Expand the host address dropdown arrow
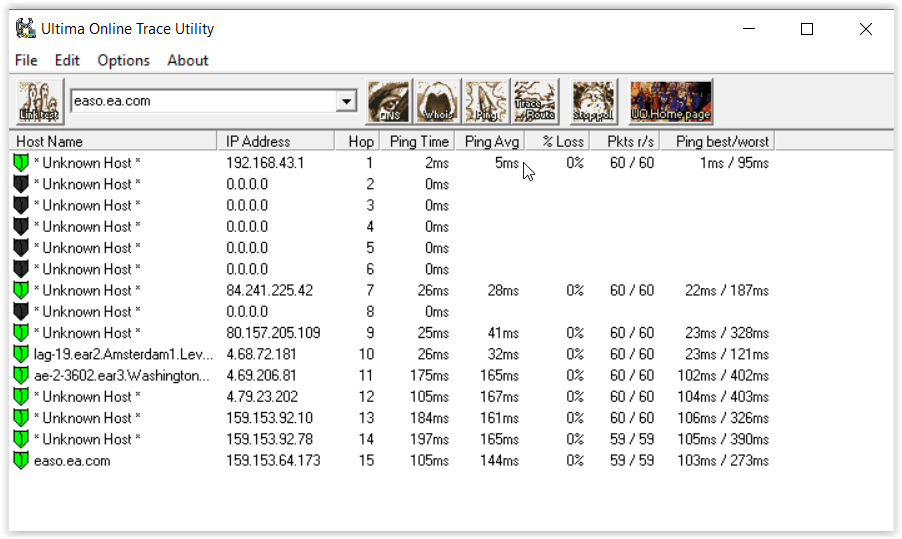This screenshot has width=902, height=539. [347, 101]
